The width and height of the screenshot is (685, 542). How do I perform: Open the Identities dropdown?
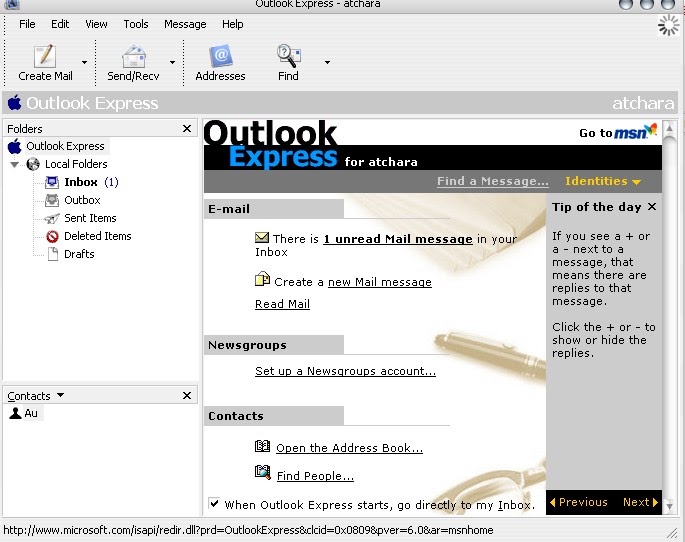[602, 181]
